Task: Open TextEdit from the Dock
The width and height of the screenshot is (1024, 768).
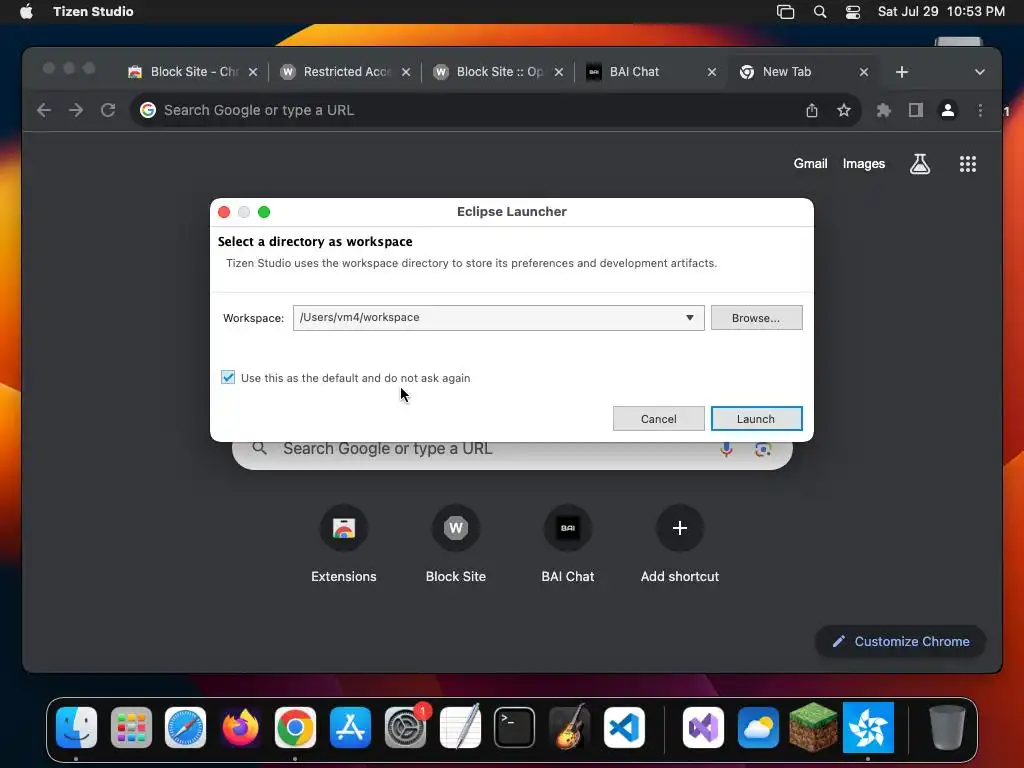Action: [460, 727]
